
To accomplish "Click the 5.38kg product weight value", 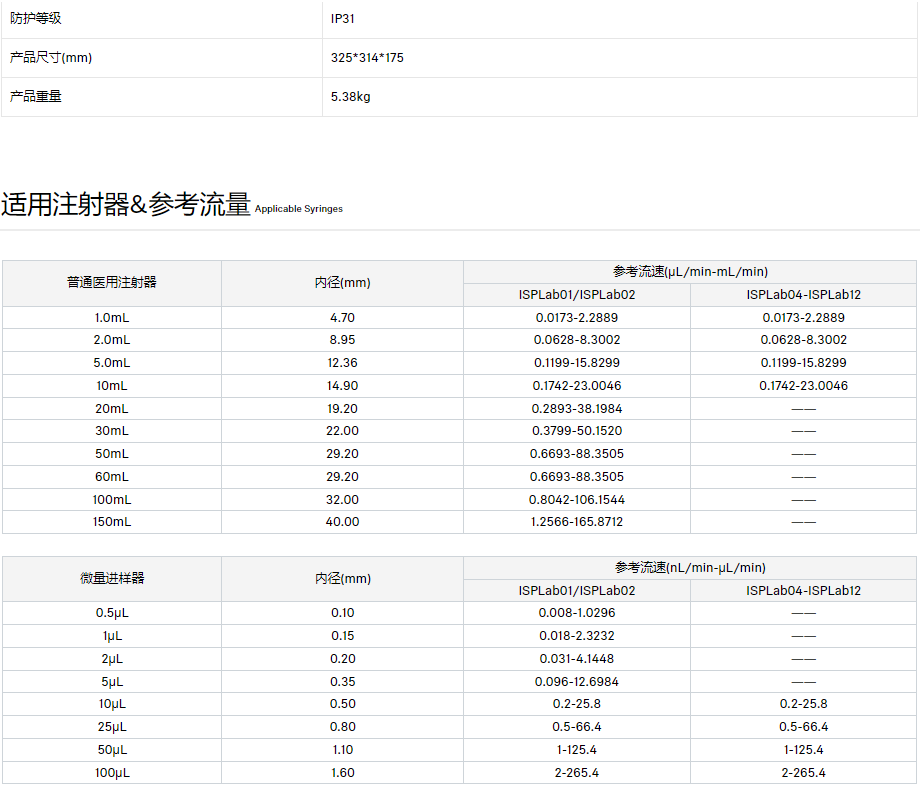I will (351, 97).
